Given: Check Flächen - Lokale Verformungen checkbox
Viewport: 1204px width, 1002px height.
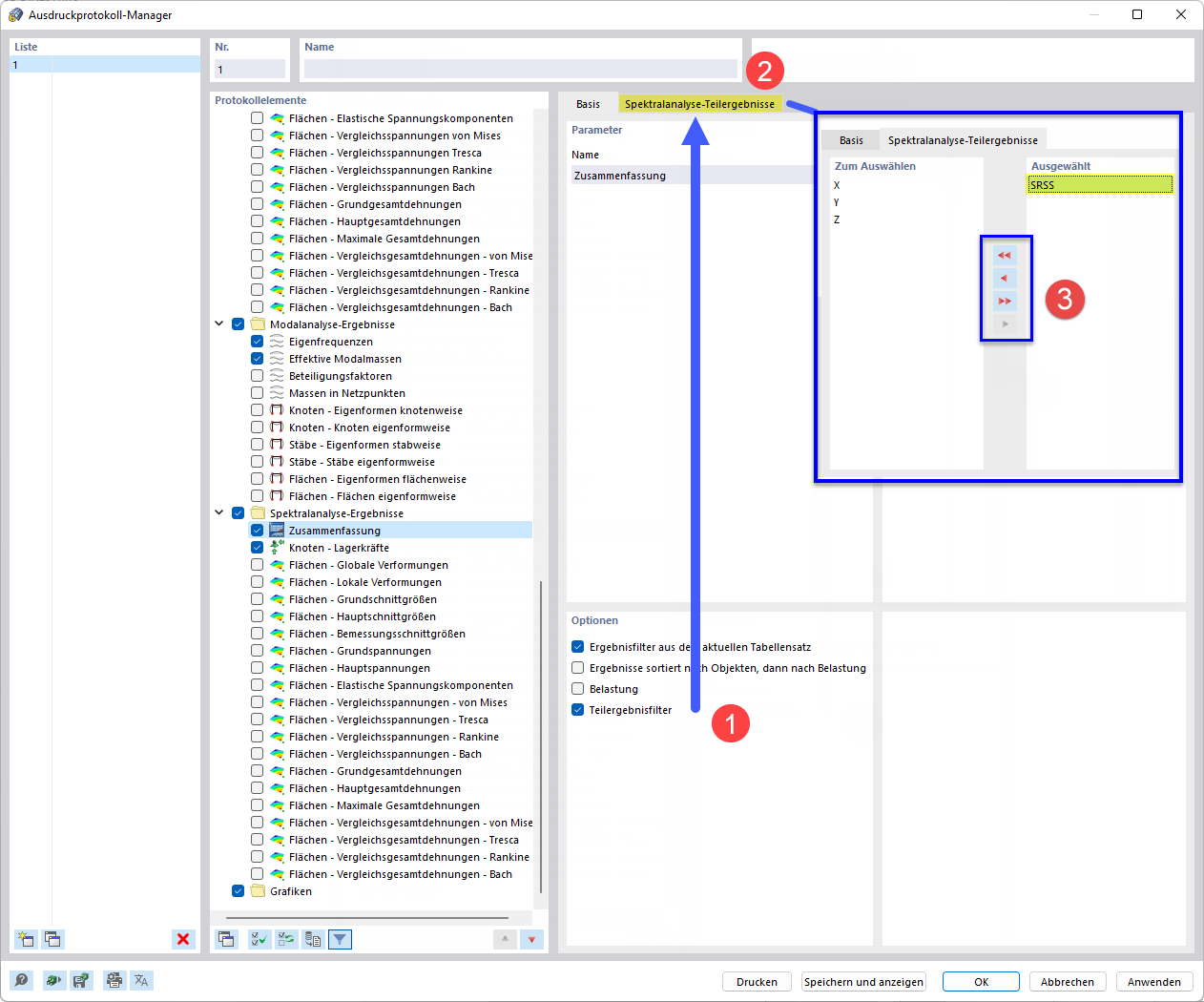Looking at the screenshot, I should 257,582.
